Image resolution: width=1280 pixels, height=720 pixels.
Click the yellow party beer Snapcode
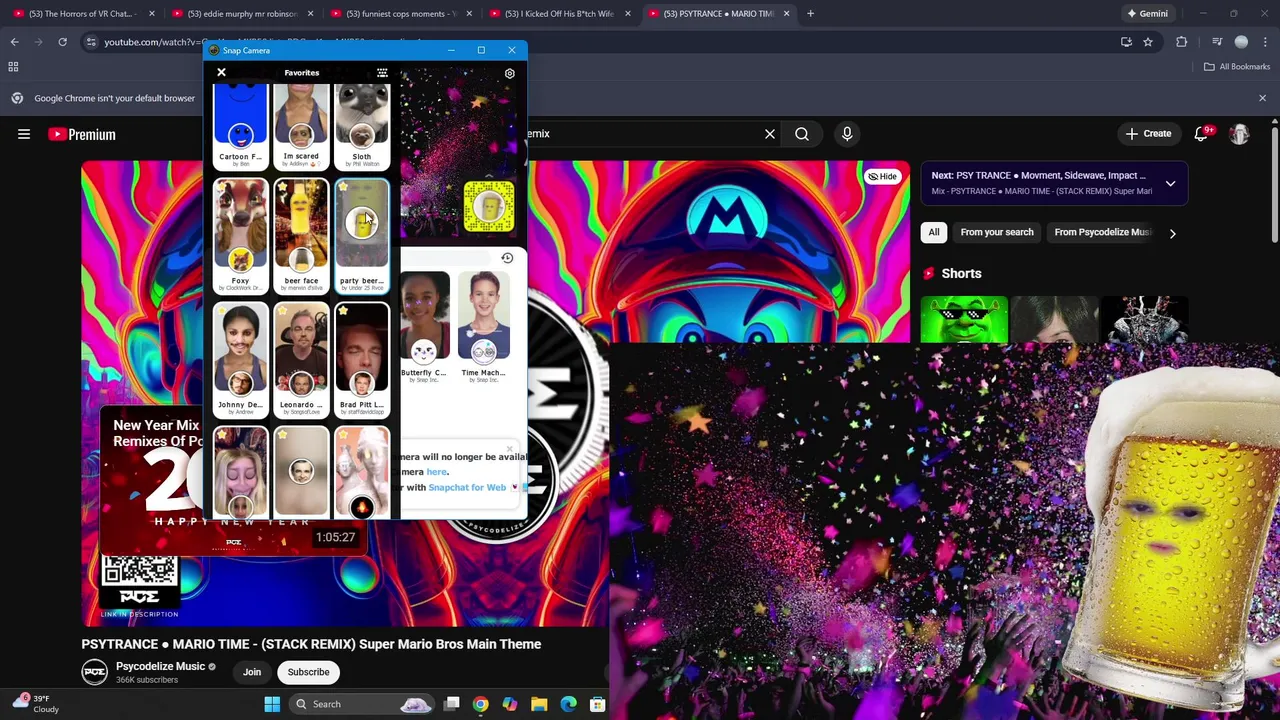488,206
